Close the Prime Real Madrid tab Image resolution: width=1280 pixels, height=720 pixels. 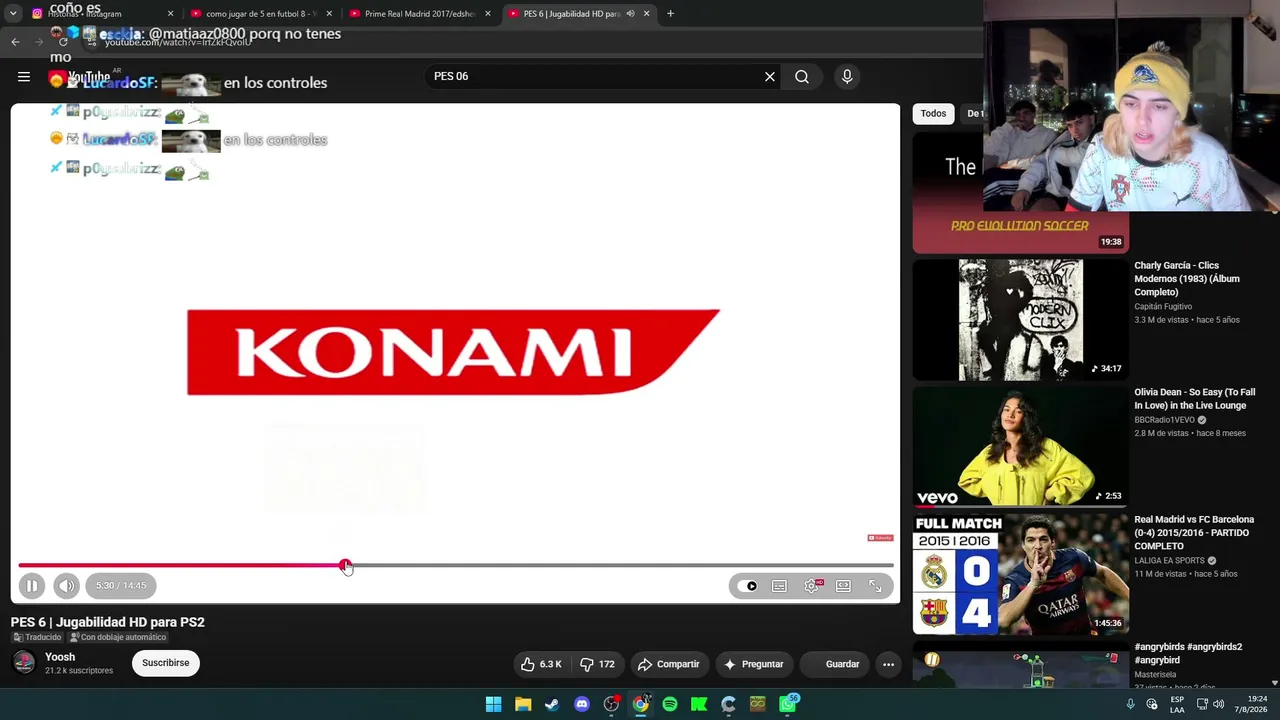(x=488, y=14)
